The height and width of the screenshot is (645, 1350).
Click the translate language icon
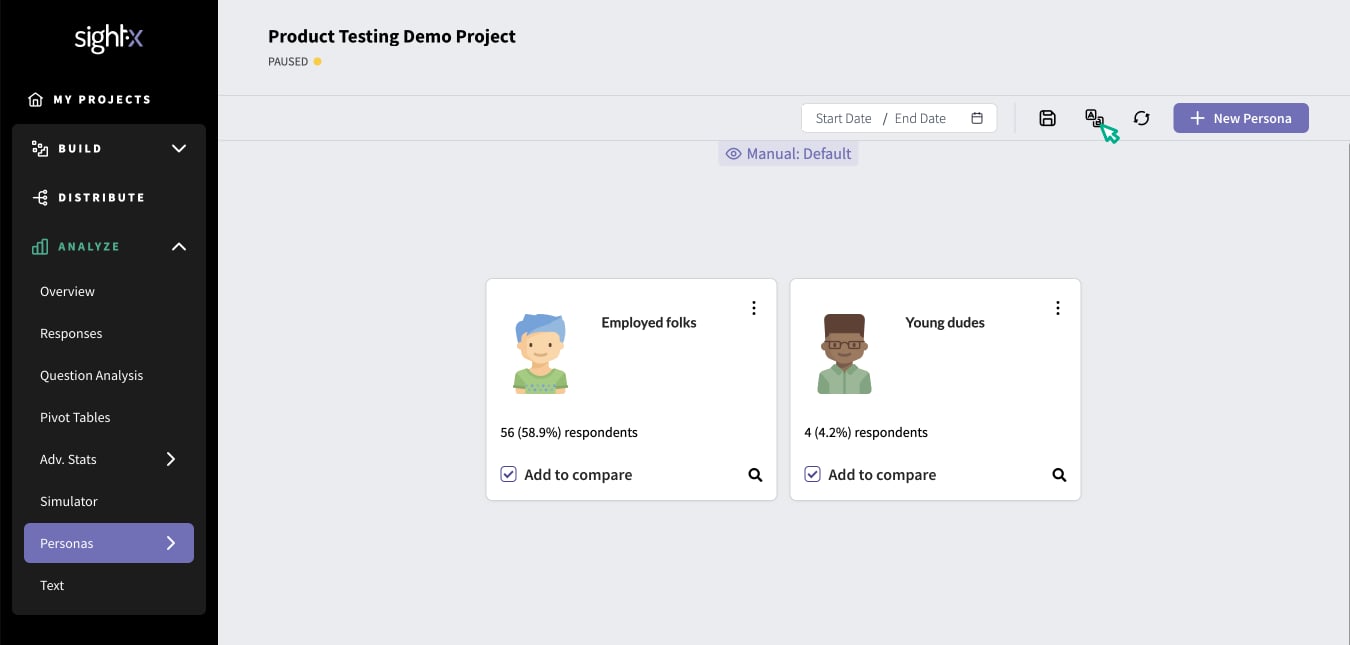(1094, 118)
